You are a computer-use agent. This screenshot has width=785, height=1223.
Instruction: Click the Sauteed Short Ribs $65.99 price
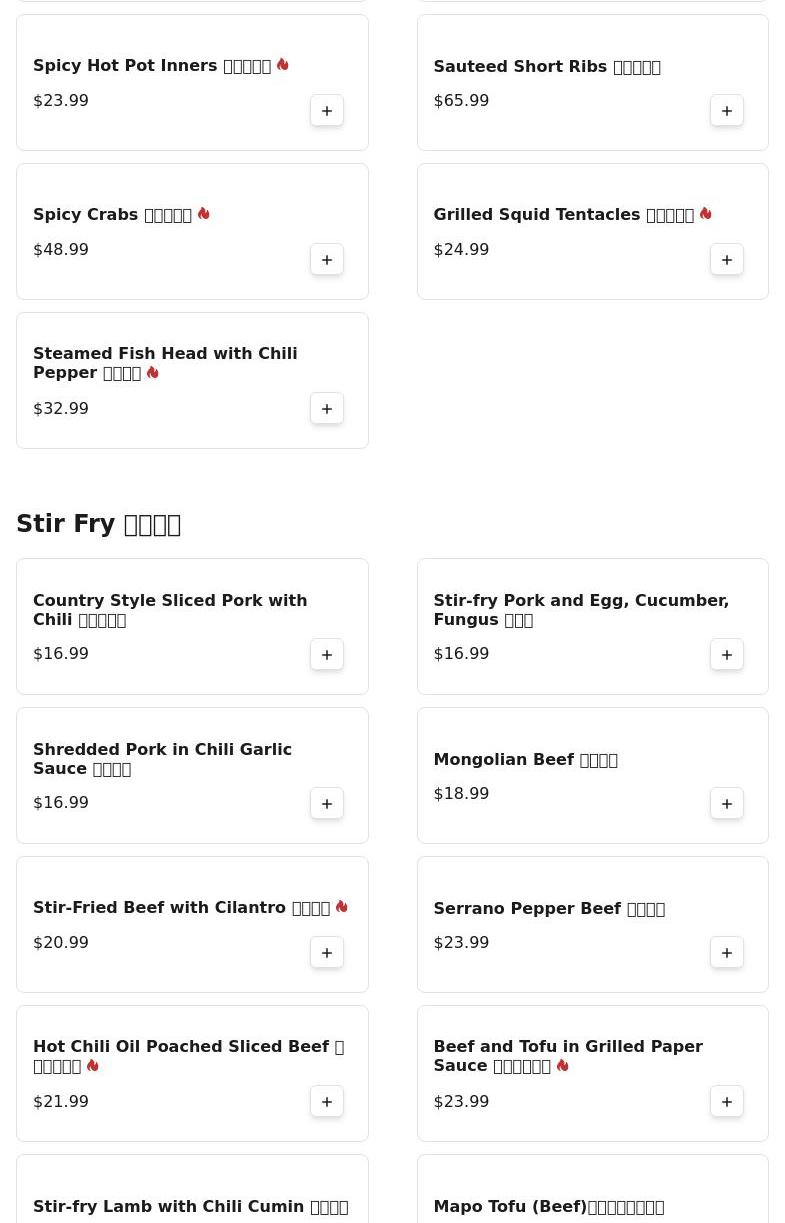pos(461,101)
